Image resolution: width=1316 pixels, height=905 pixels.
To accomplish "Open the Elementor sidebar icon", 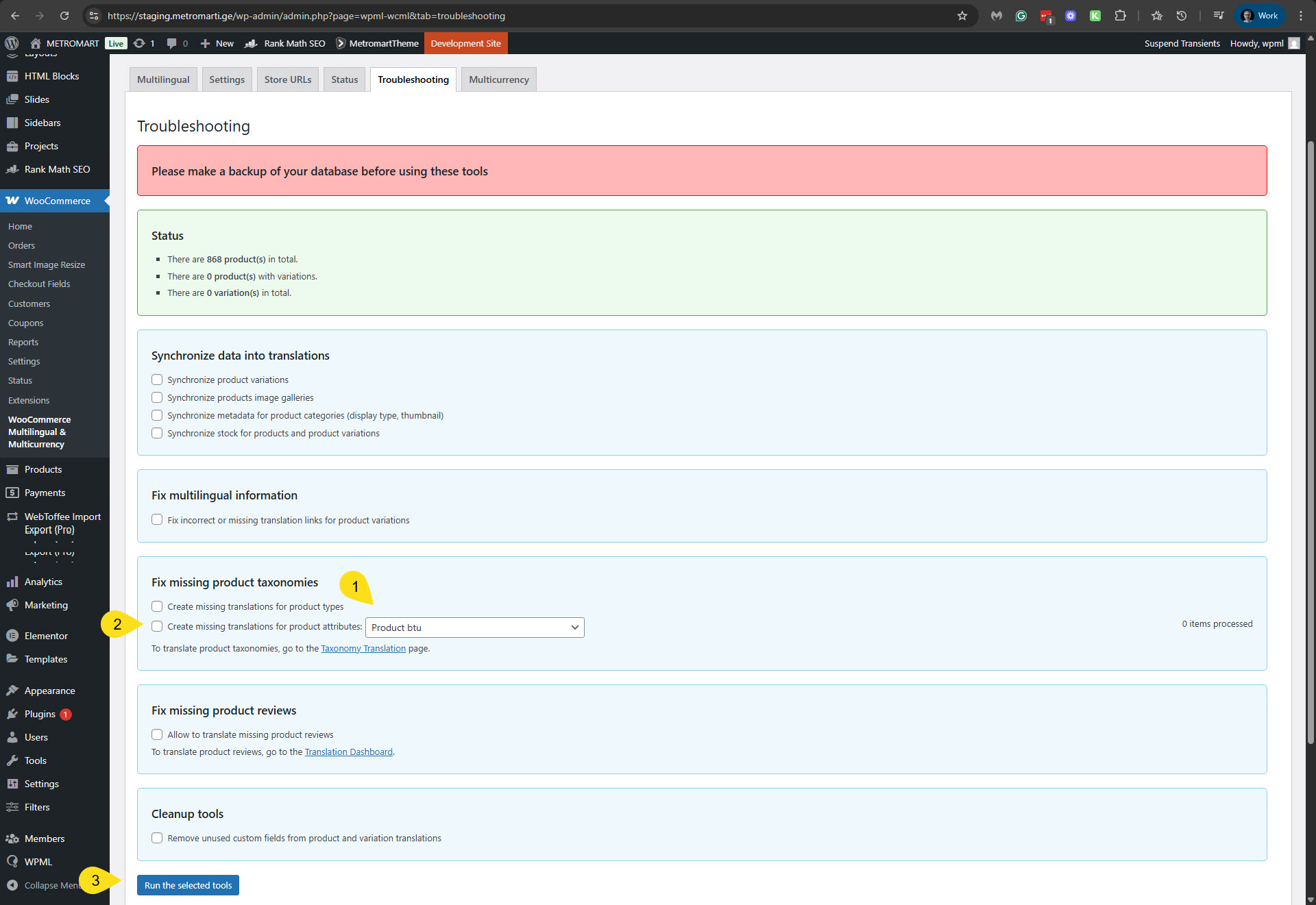I will pyautogui.click(x=12, y=636).
